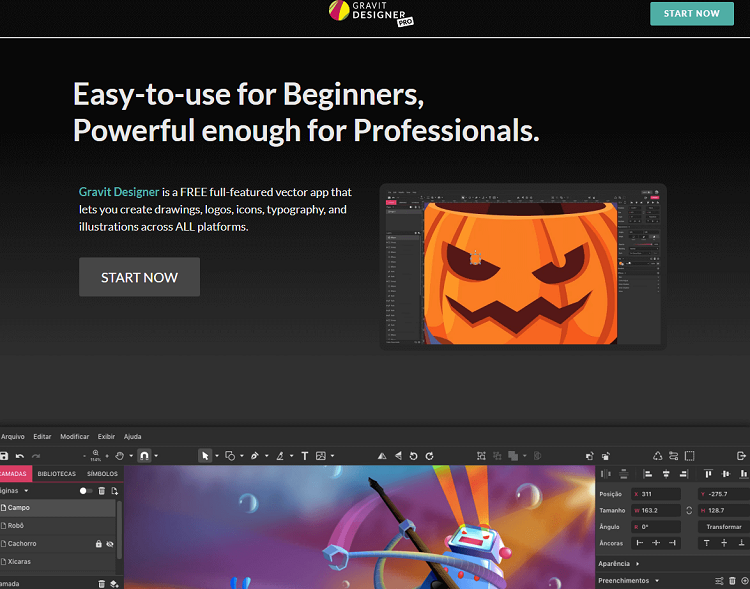Open the knife tool dropdown arrow
750x589 pixels.
(291, 456)
